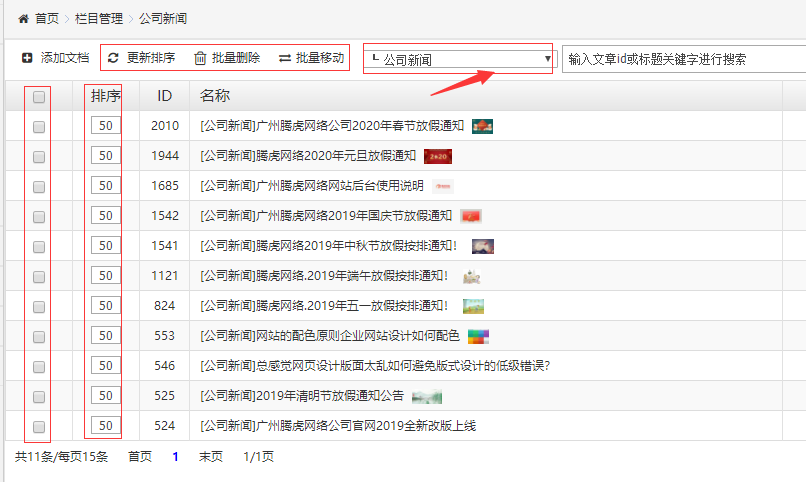
Task: Check the box for article ID 2010
Action: (x=39, y=127)
